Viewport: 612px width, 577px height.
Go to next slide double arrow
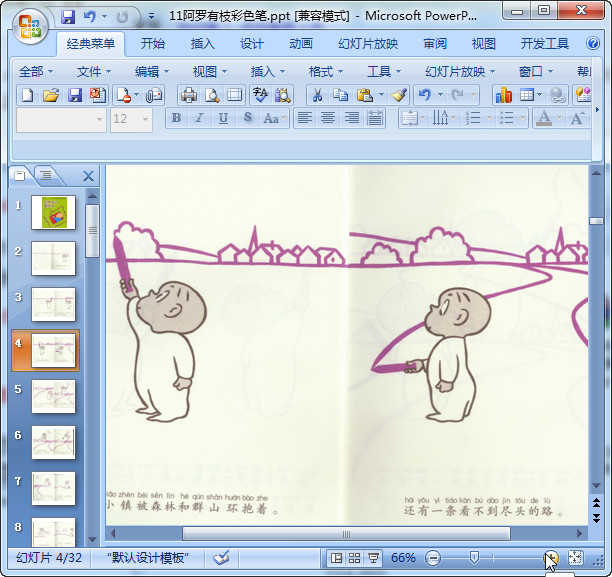596,518
